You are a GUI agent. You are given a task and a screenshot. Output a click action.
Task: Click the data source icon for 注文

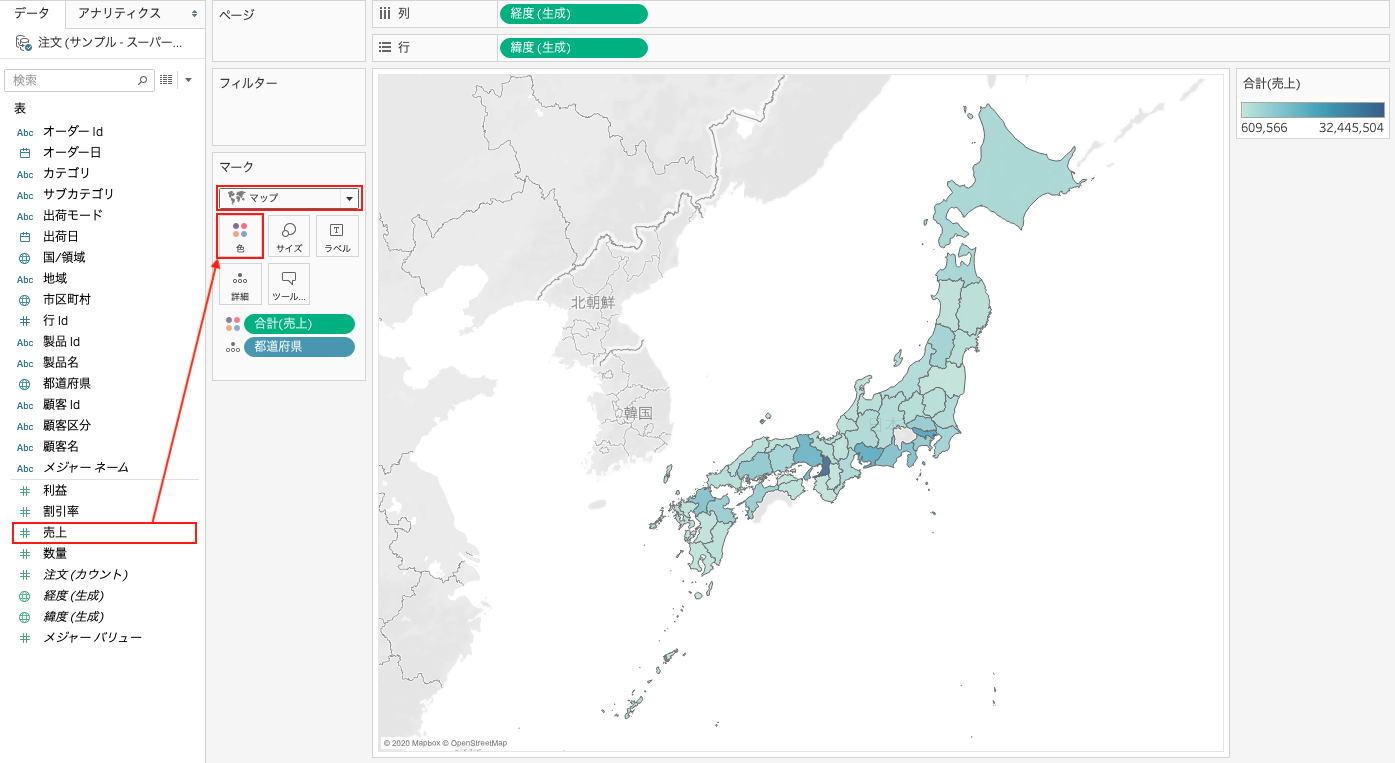pos(23,43)
